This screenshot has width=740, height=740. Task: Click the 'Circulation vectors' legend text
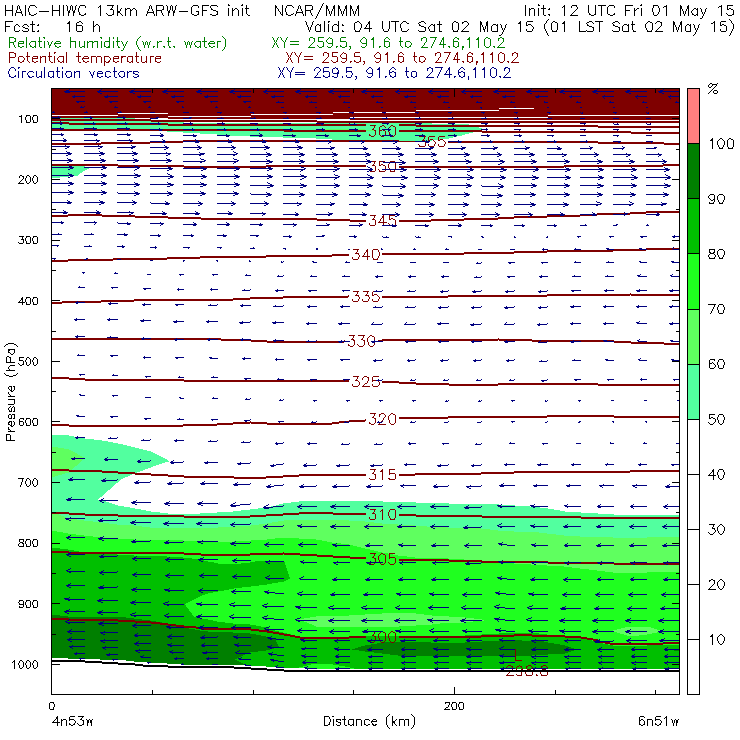pos(74,73)
